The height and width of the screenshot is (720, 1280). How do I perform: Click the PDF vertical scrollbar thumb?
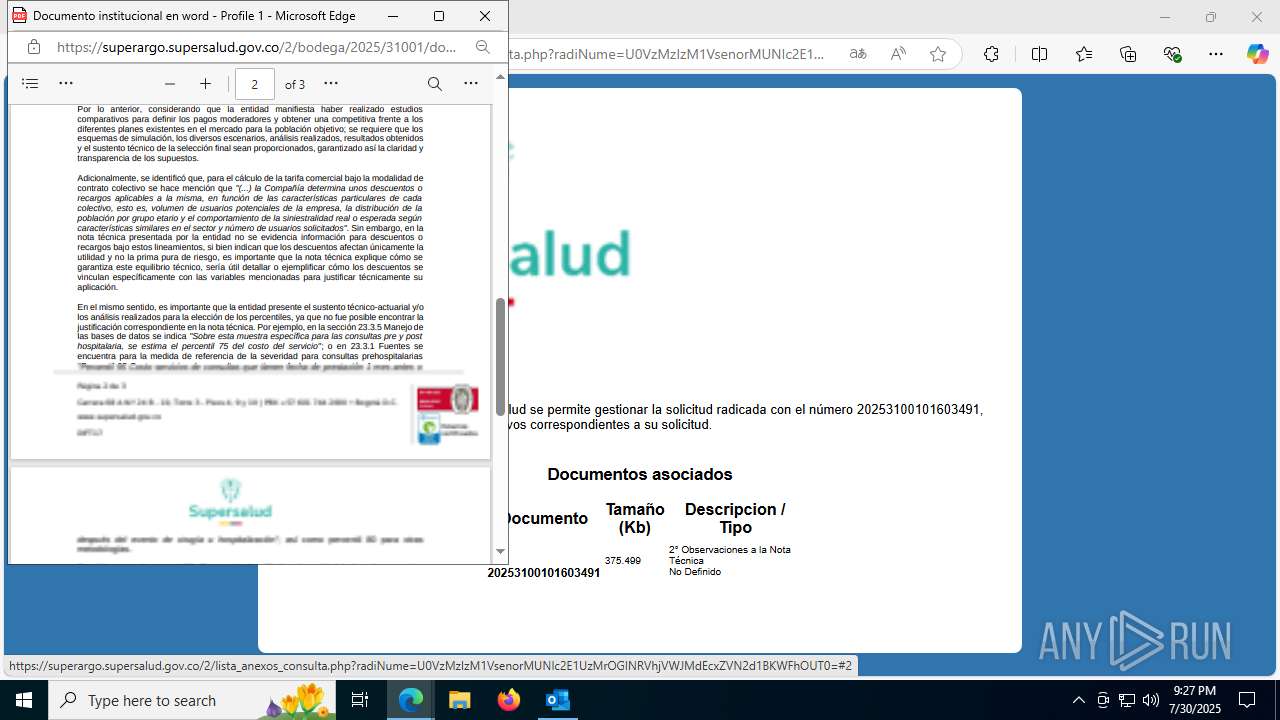pyautogui.click(x=501, y=356)
